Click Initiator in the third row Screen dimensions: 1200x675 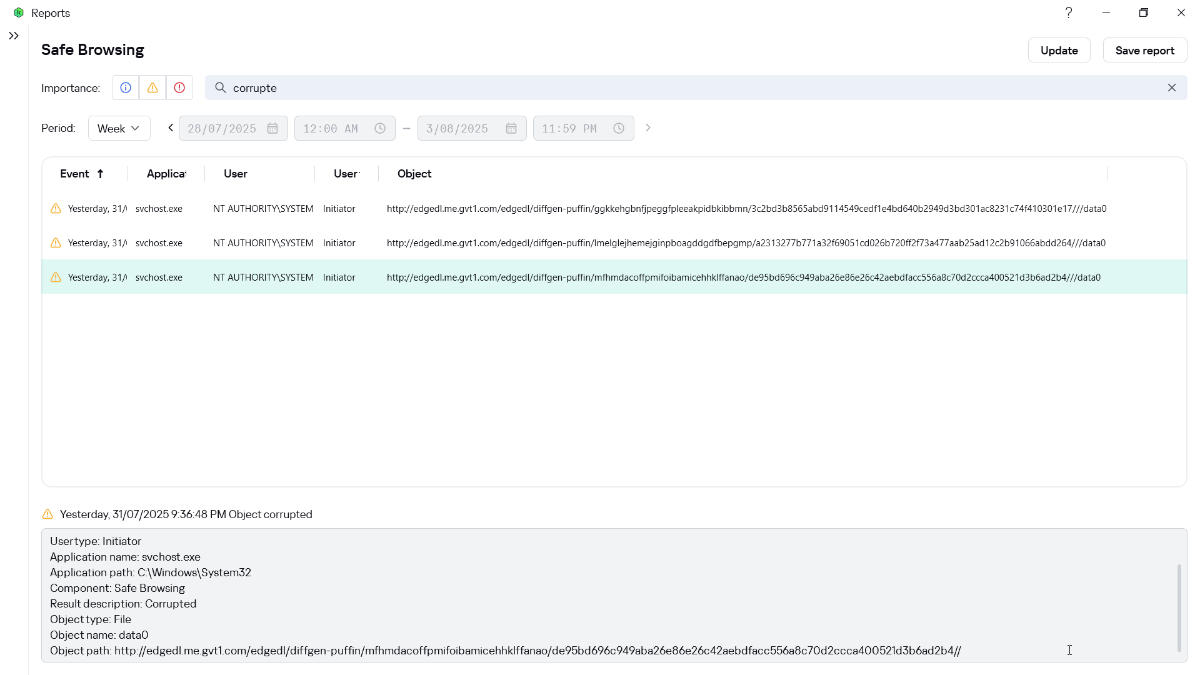pos(339,277)
